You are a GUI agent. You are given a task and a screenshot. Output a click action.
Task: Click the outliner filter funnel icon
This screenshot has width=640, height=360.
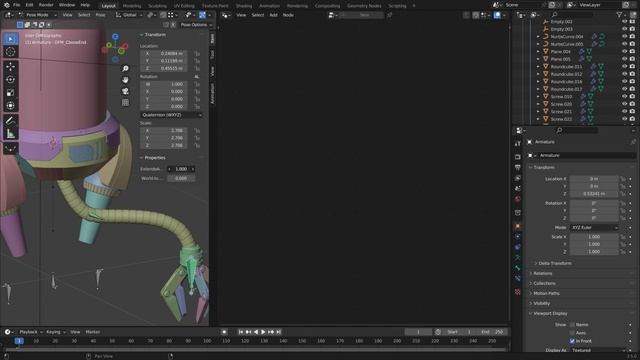[620, 15]
